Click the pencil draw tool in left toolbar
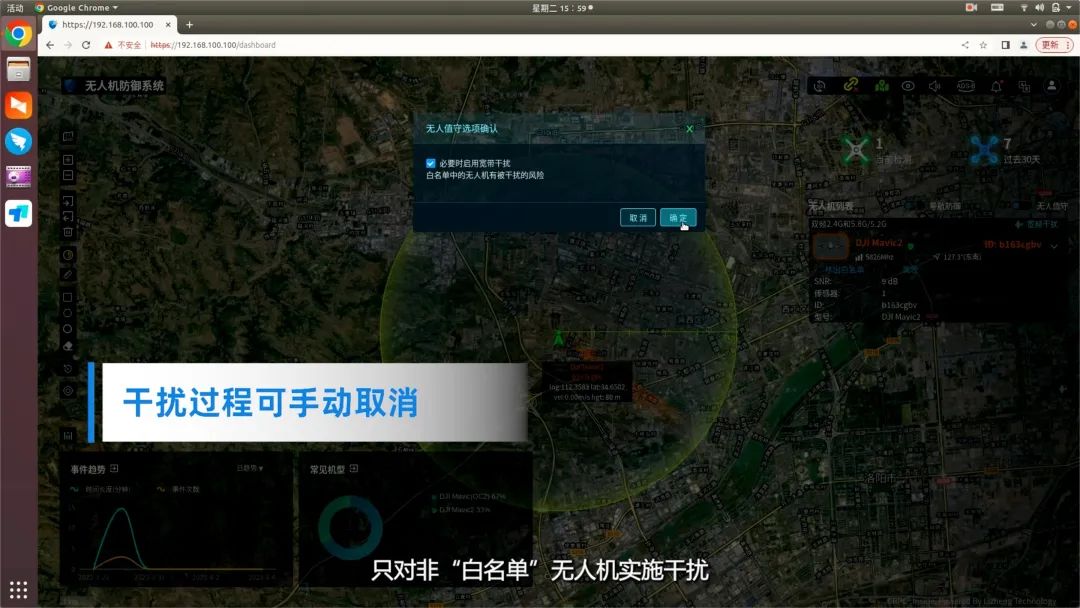This screenshot has width=1080, height=608. pos(68,273)
